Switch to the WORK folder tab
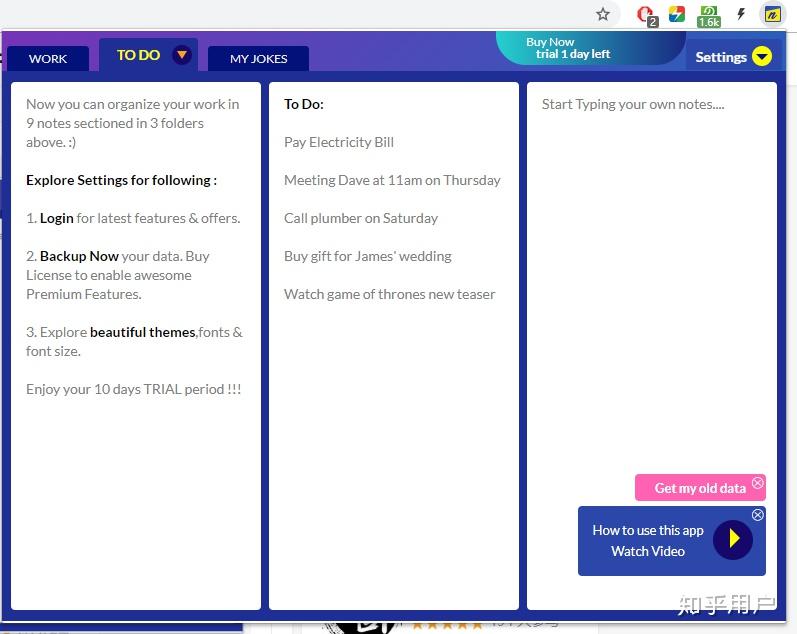 tap(48, 58)
